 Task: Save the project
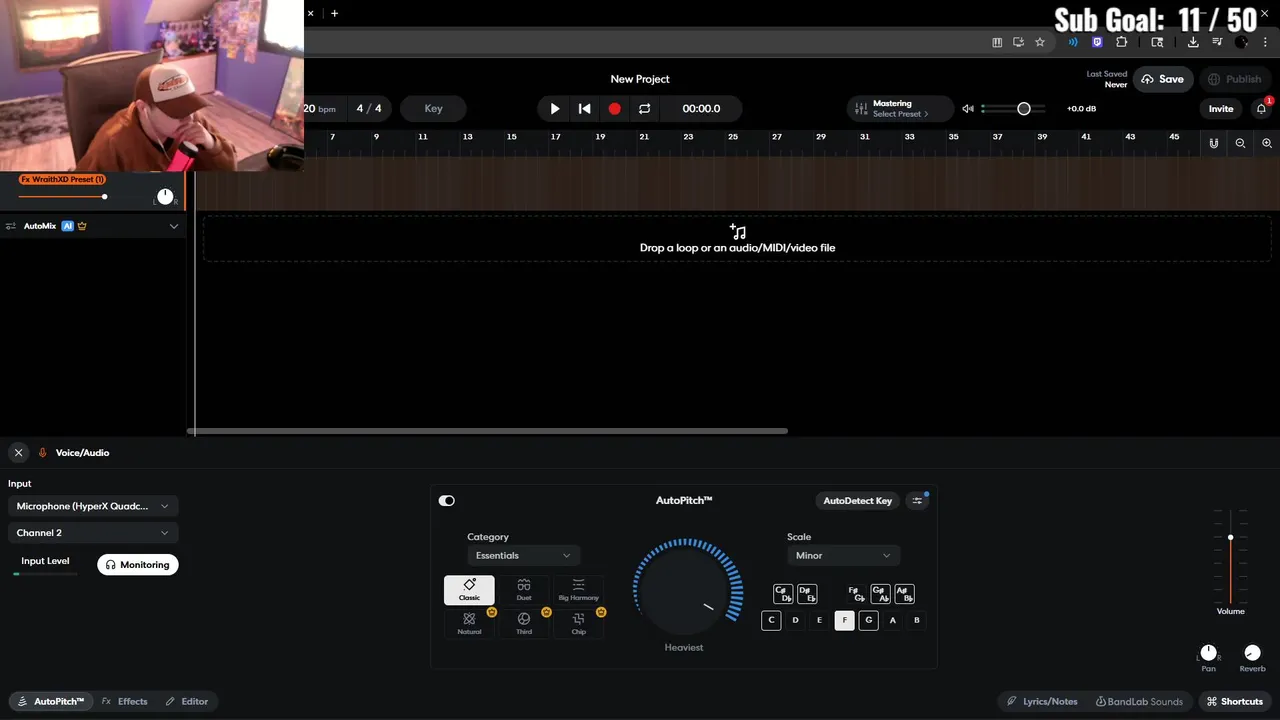(1163, 79)
